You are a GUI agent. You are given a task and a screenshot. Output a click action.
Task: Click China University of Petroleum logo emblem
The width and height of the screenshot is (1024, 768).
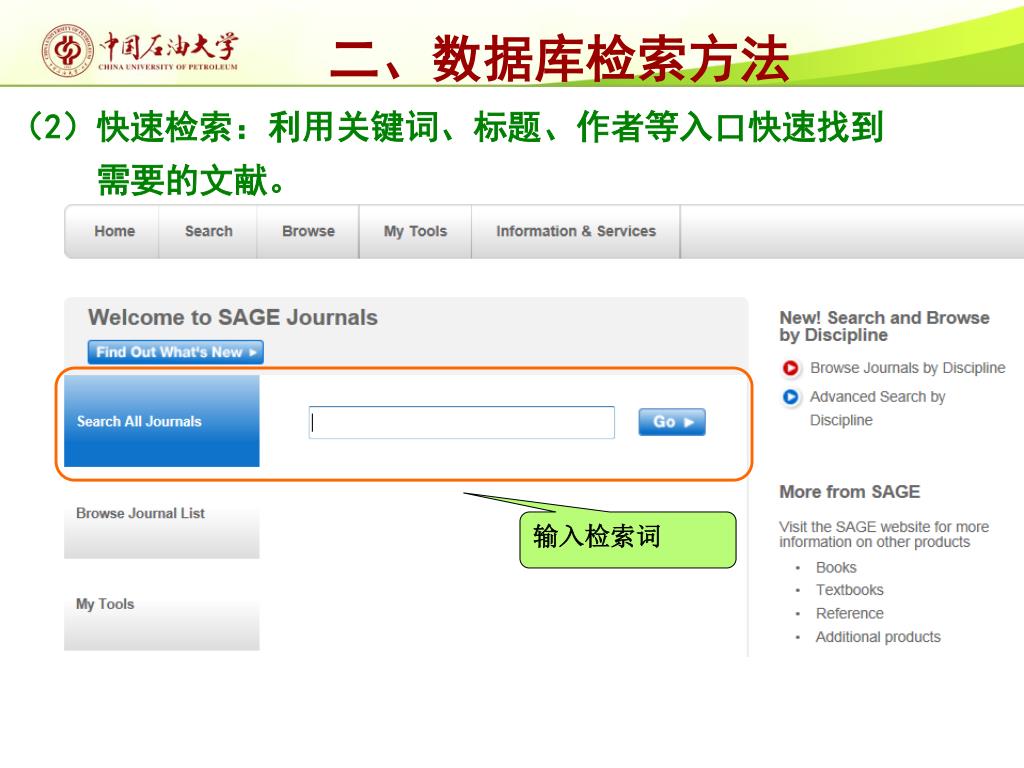(x=68, y=50)
